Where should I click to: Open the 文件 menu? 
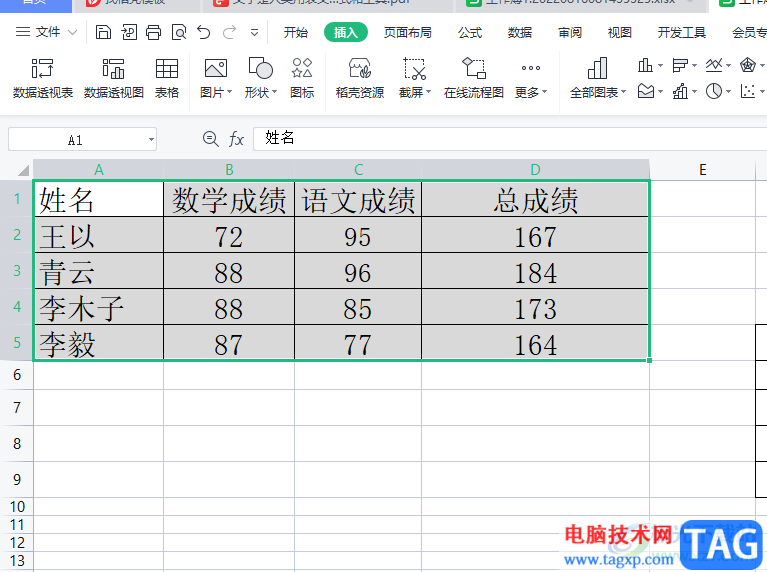pos(46,32)
